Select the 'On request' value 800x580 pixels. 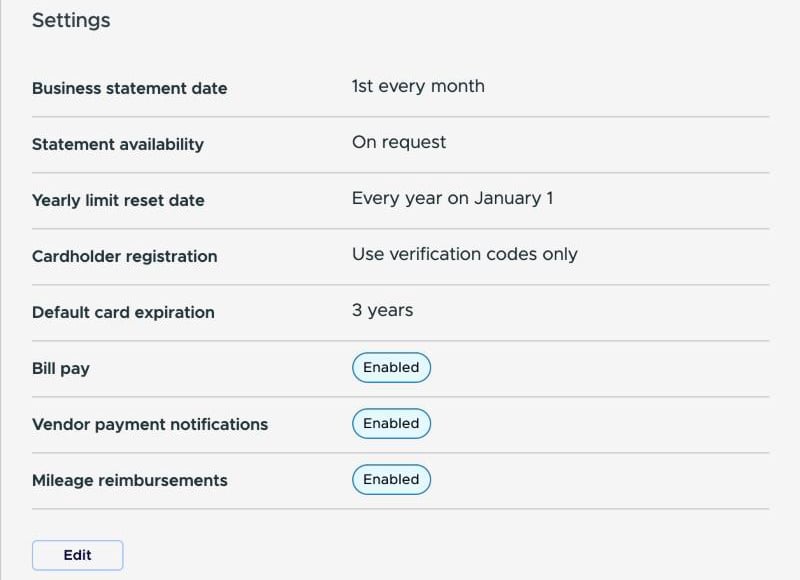click(399, 142)
